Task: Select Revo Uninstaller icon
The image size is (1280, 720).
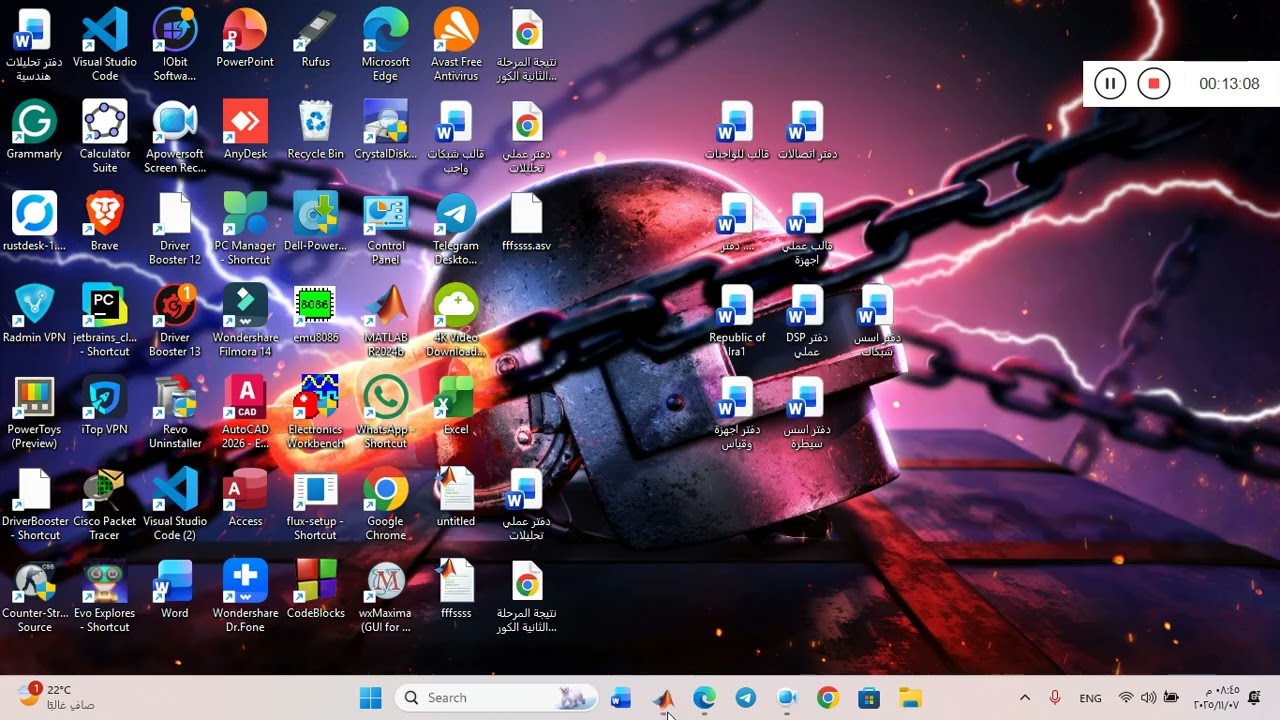Action: [175, 414]
